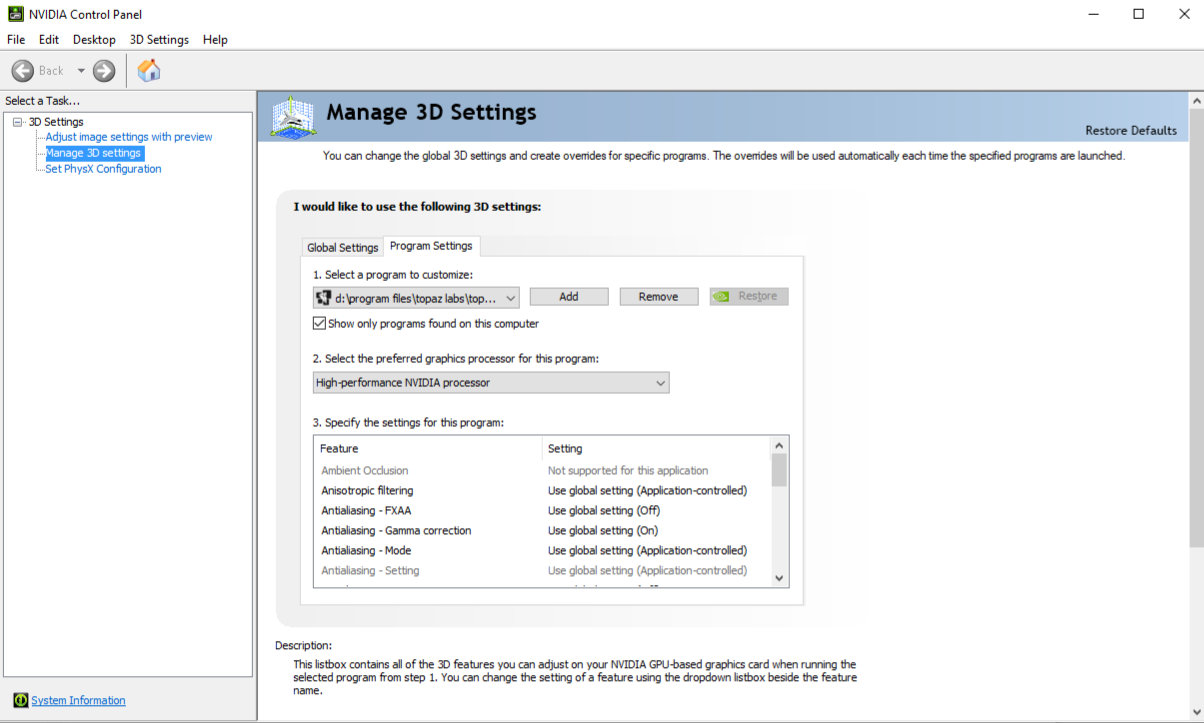Click the NVIDIA Control Panel title icon
This screenshot has width=1204, height=723.
(x=15, y=14)
